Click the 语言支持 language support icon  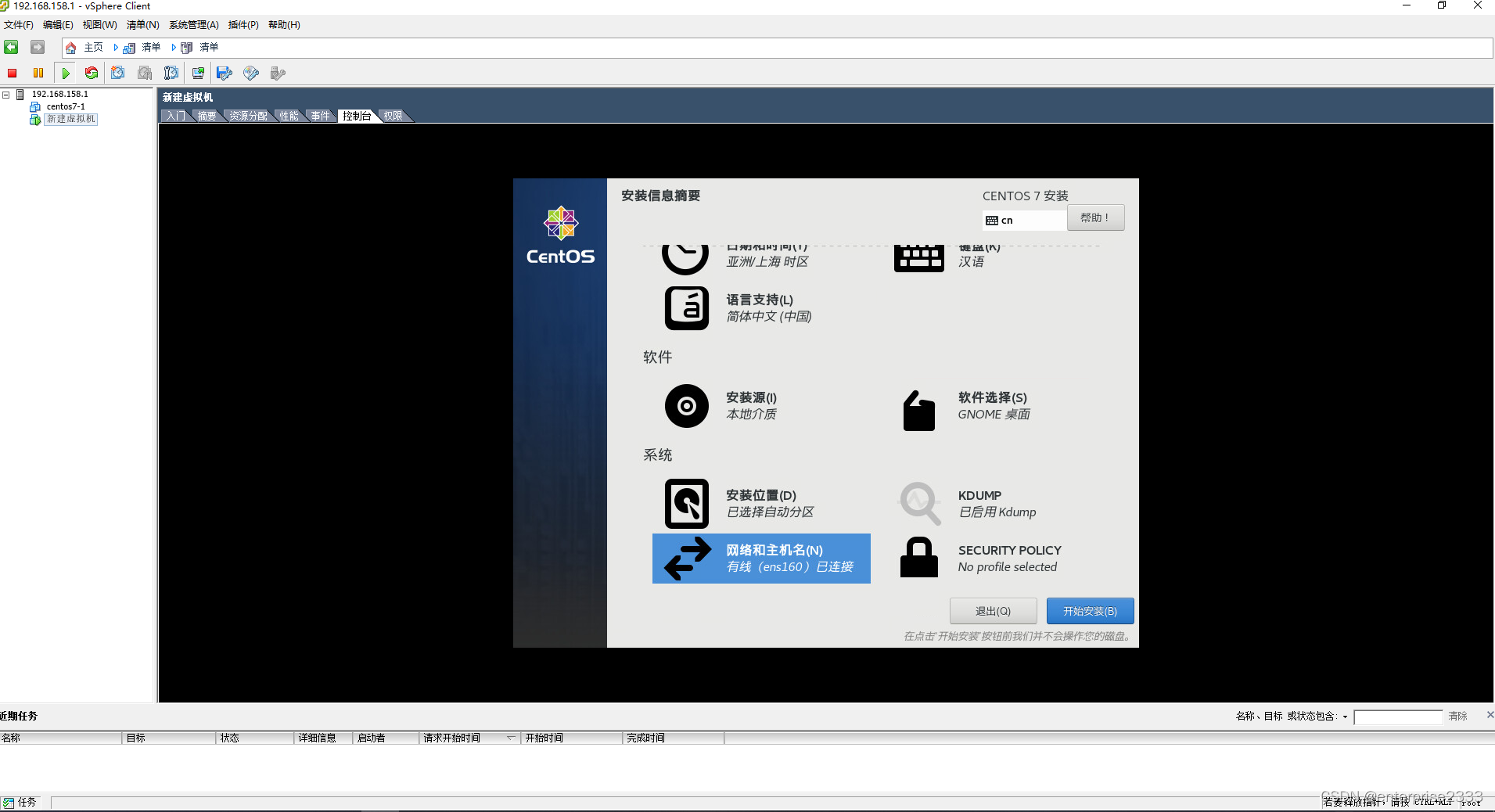(x=687, y=308)
